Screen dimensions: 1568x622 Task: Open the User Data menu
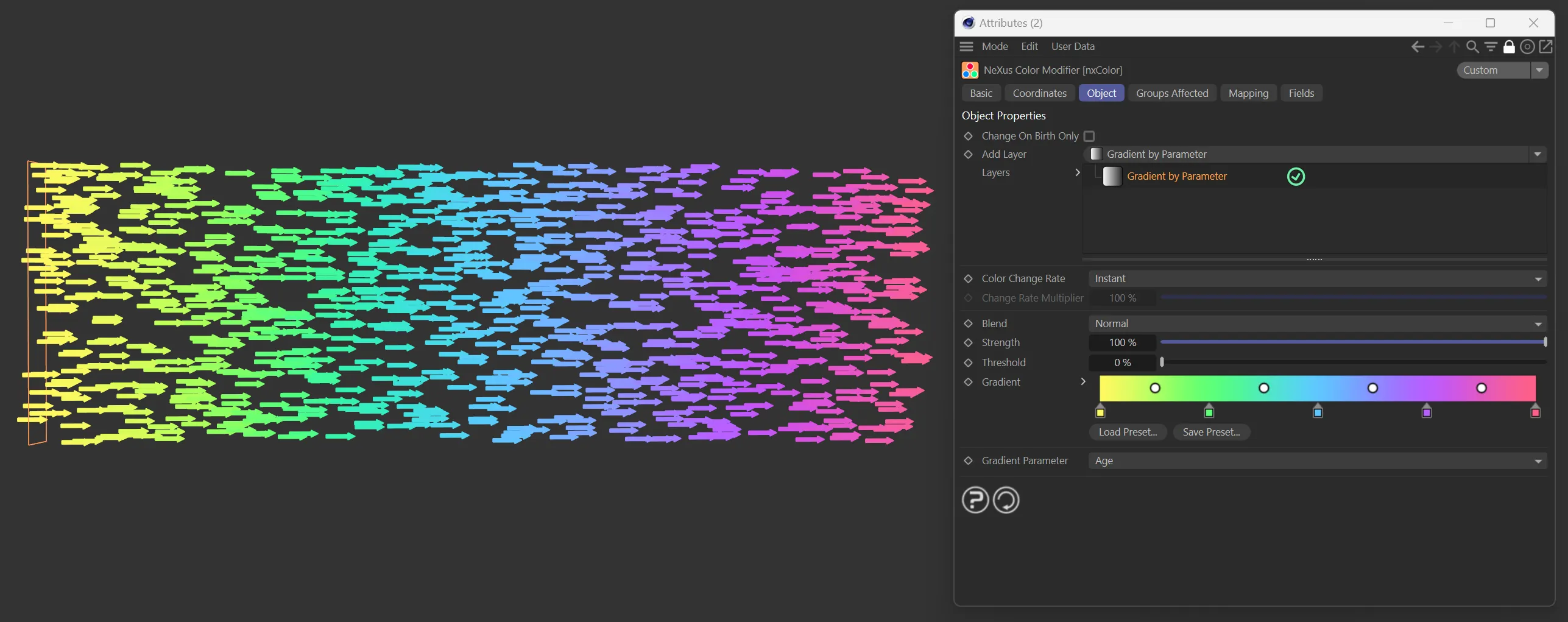coord(1072,46)
